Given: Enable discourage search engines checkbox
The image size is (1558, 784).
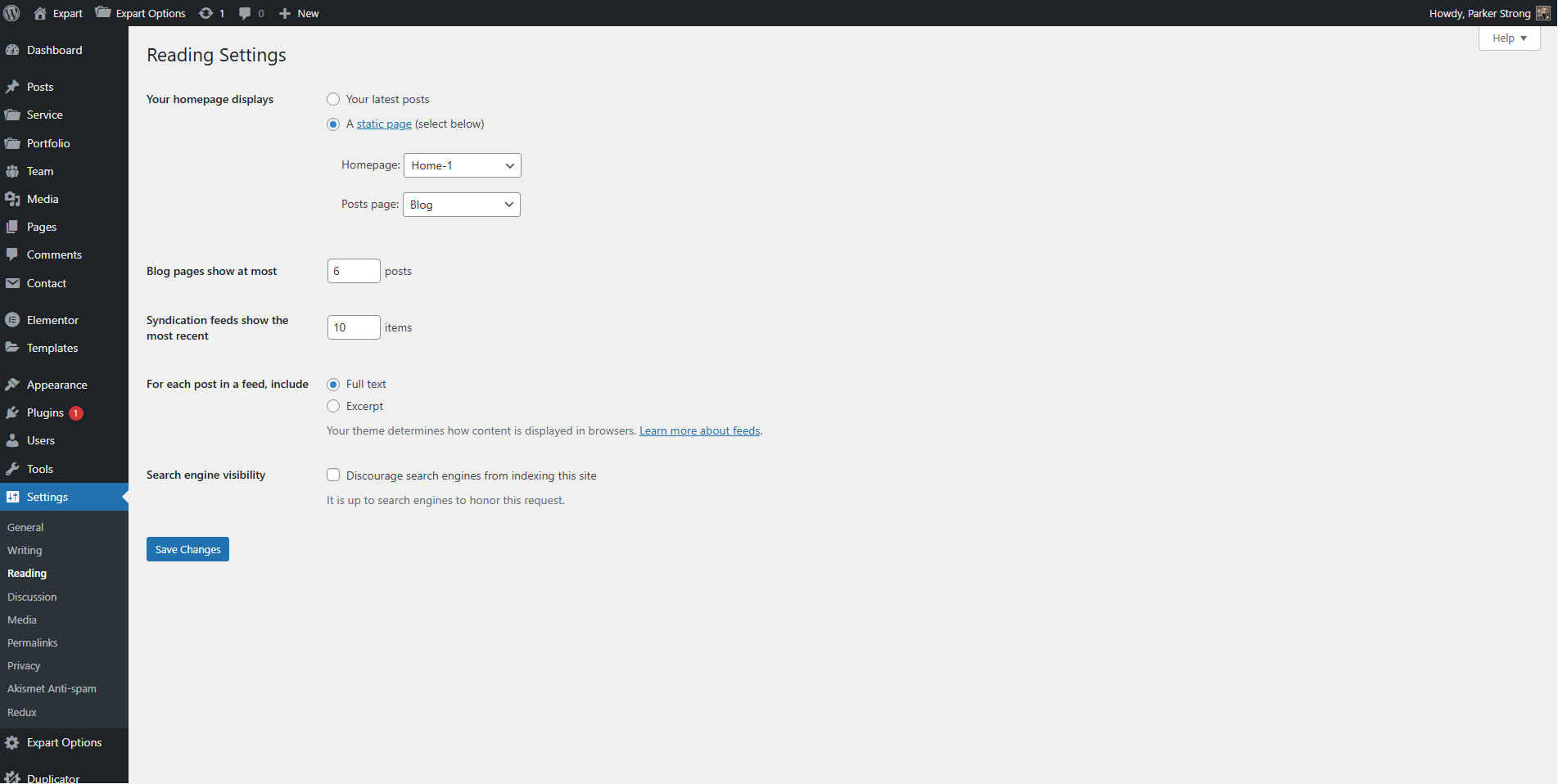Looking at the screenshot, I should pyautogui.click(x=333, y=475).
